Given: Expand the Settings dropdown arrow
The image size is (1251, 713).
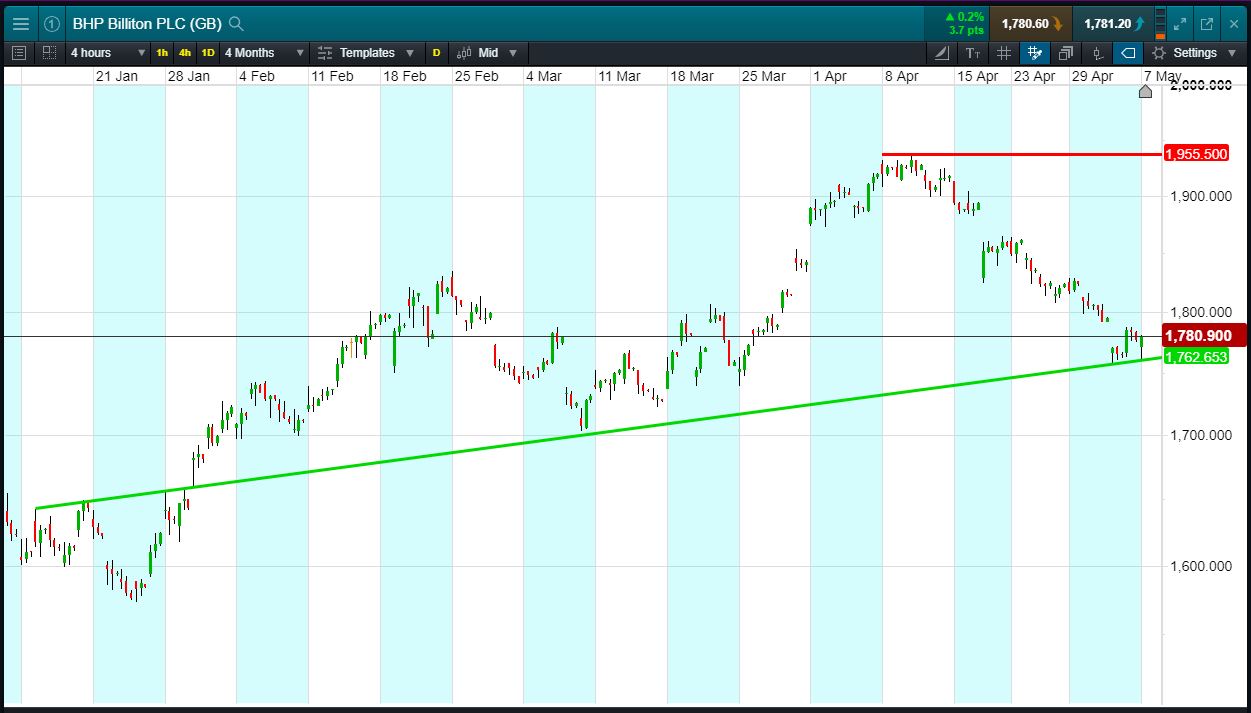Looking at the screenshot, I should click(x=1231, y=53).
